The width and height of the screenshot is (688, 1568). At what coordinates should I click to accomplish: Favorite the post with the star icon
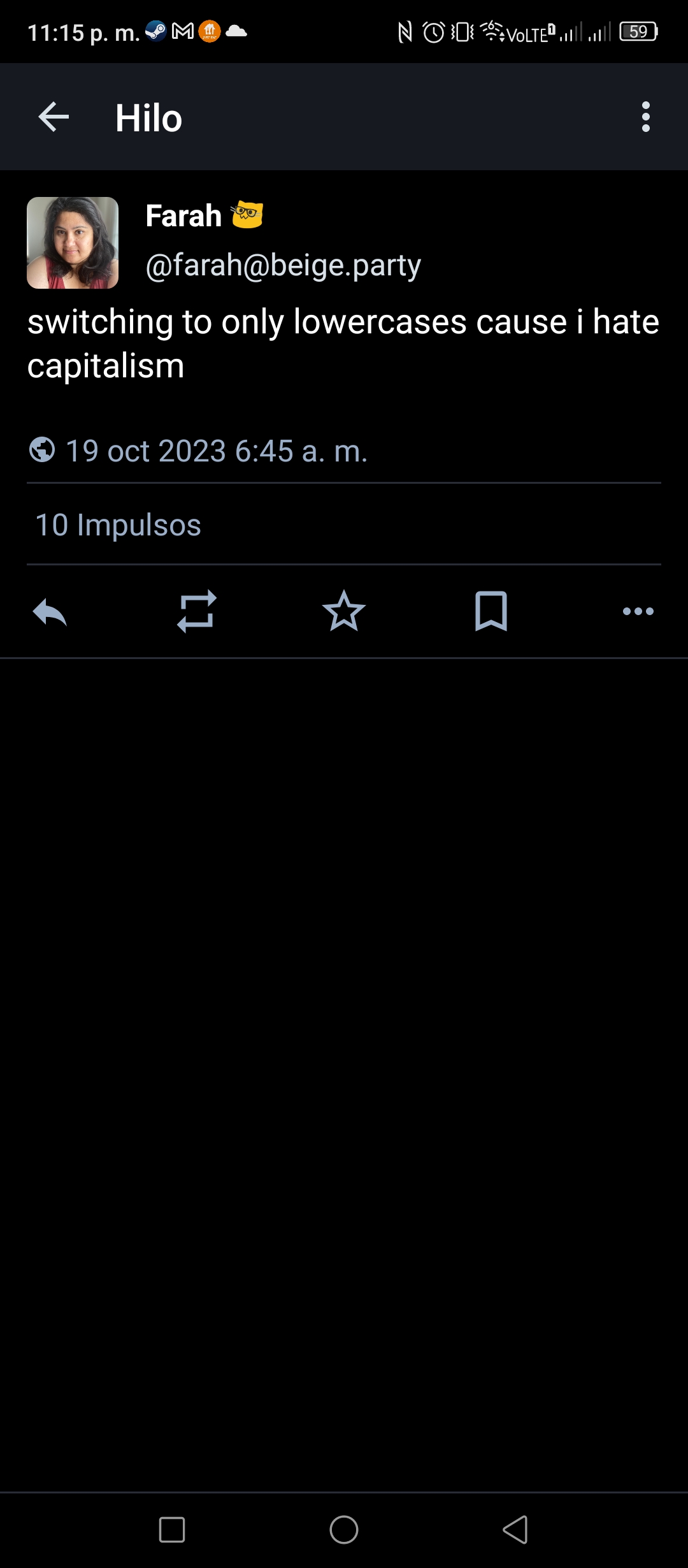coord(344,611)
